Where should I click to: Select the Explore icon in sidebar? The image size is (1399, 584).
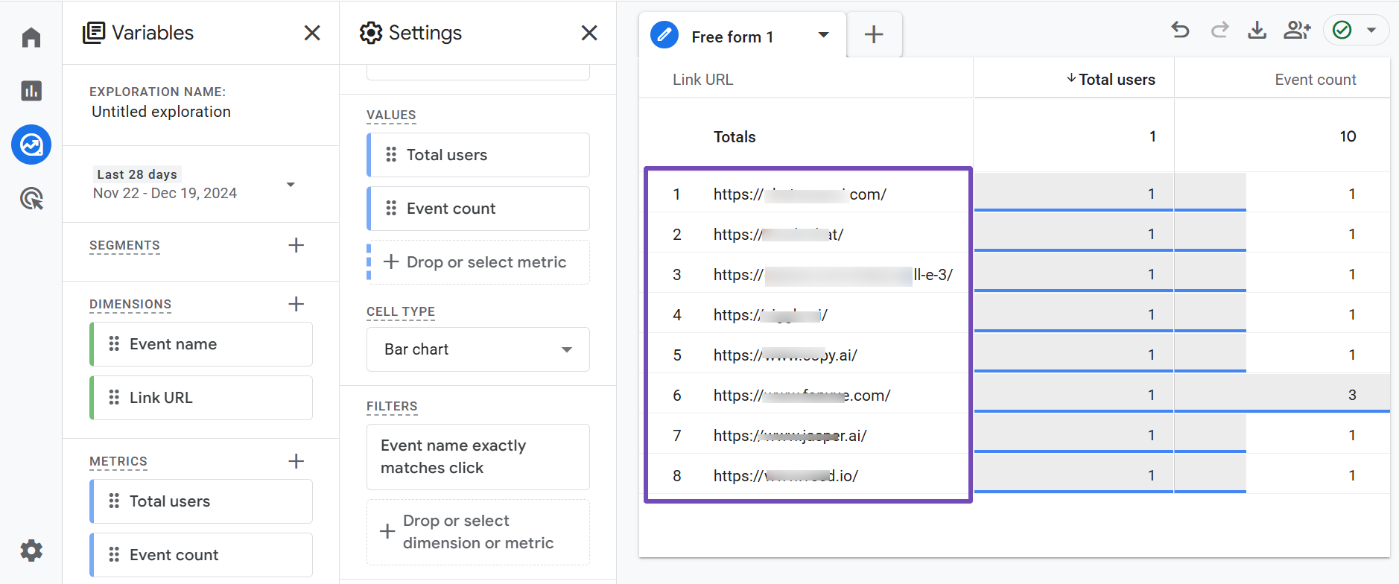[31, 145]
